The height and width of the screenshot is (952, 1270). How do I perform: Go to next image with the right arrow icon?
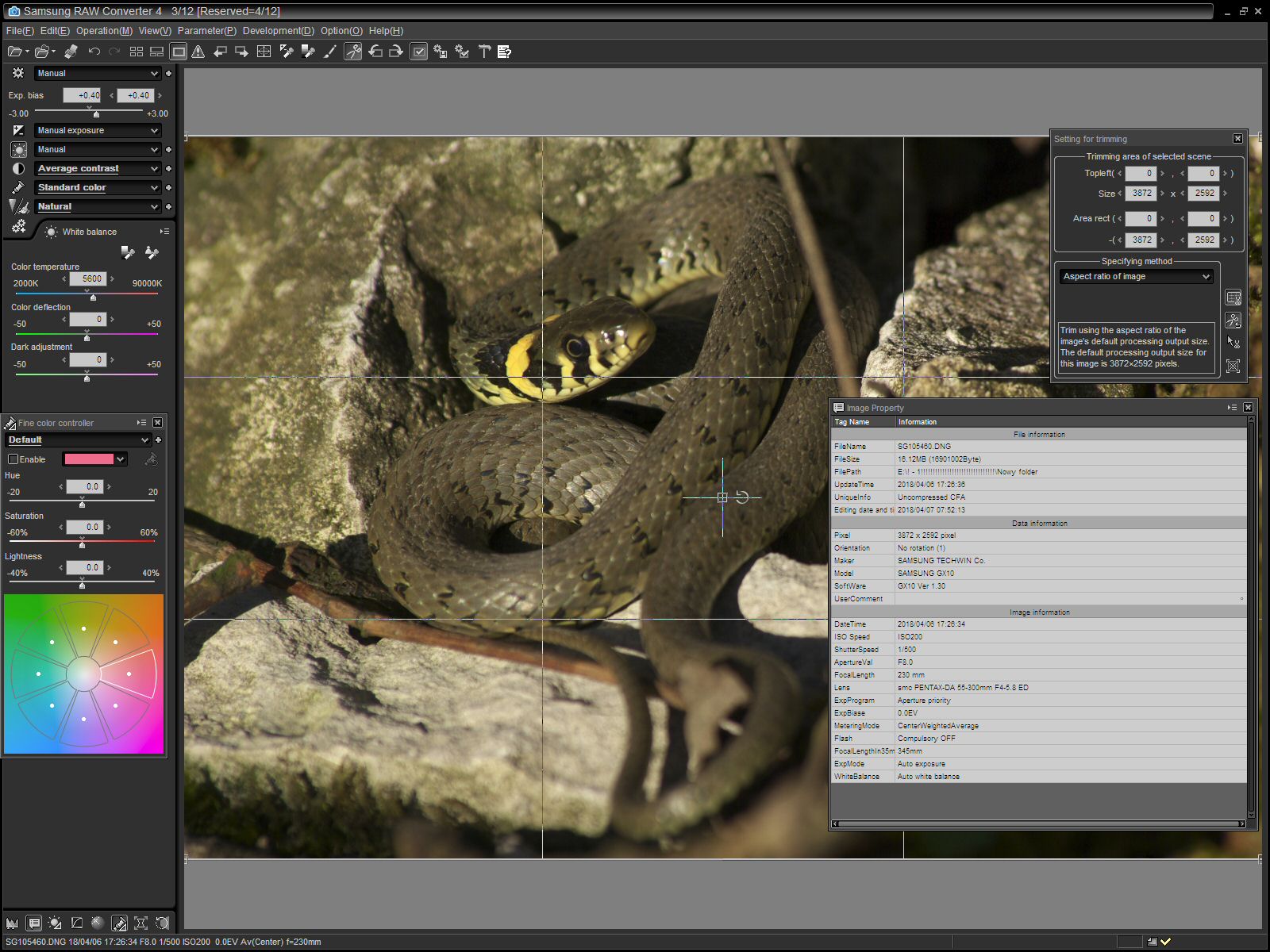click(x=242, y=52)
